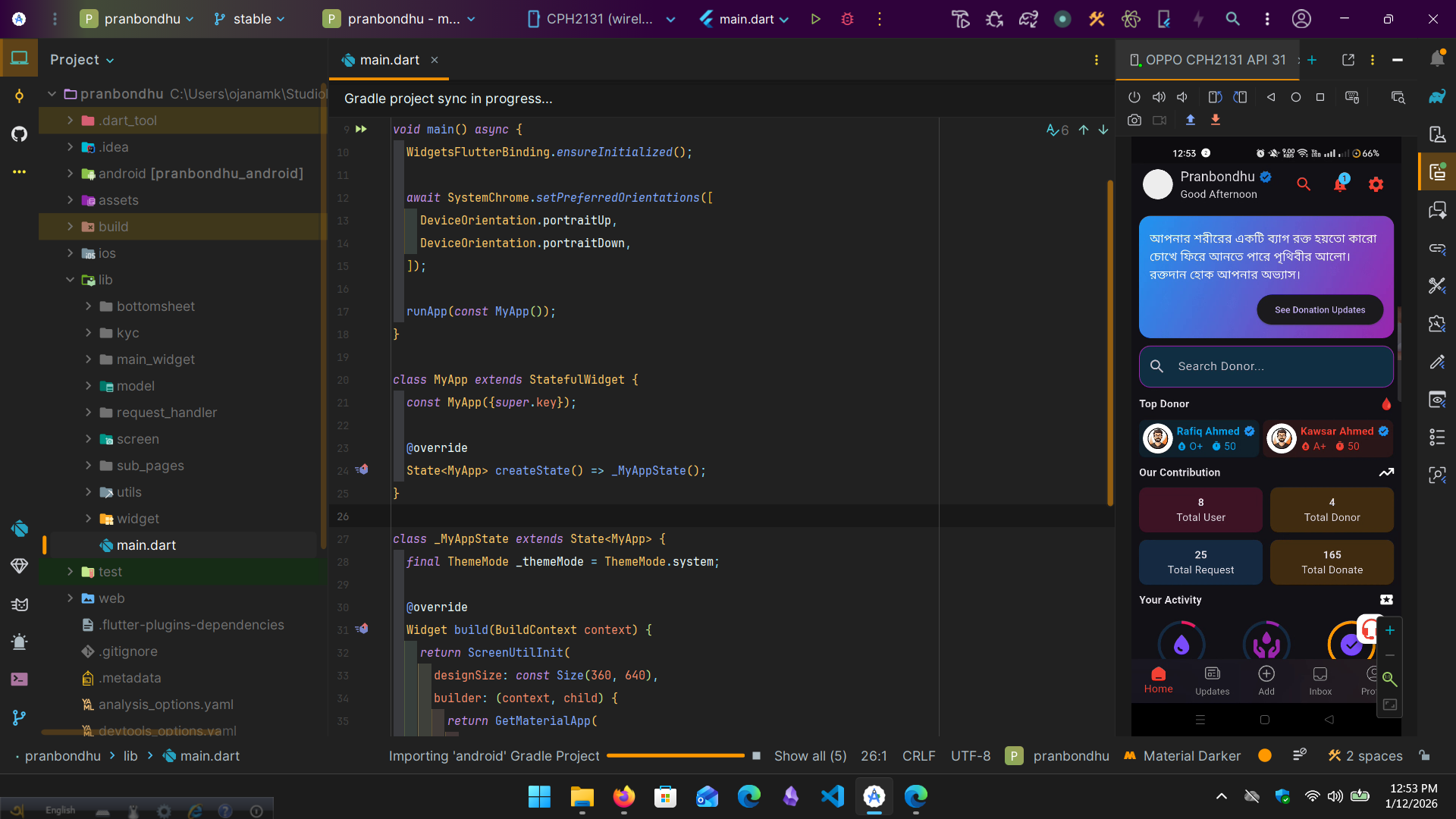This screenshot has width=1456, height=819.
Task: Open the GitHub tool window
Action: pyautogui.click(x=19, y=134)
